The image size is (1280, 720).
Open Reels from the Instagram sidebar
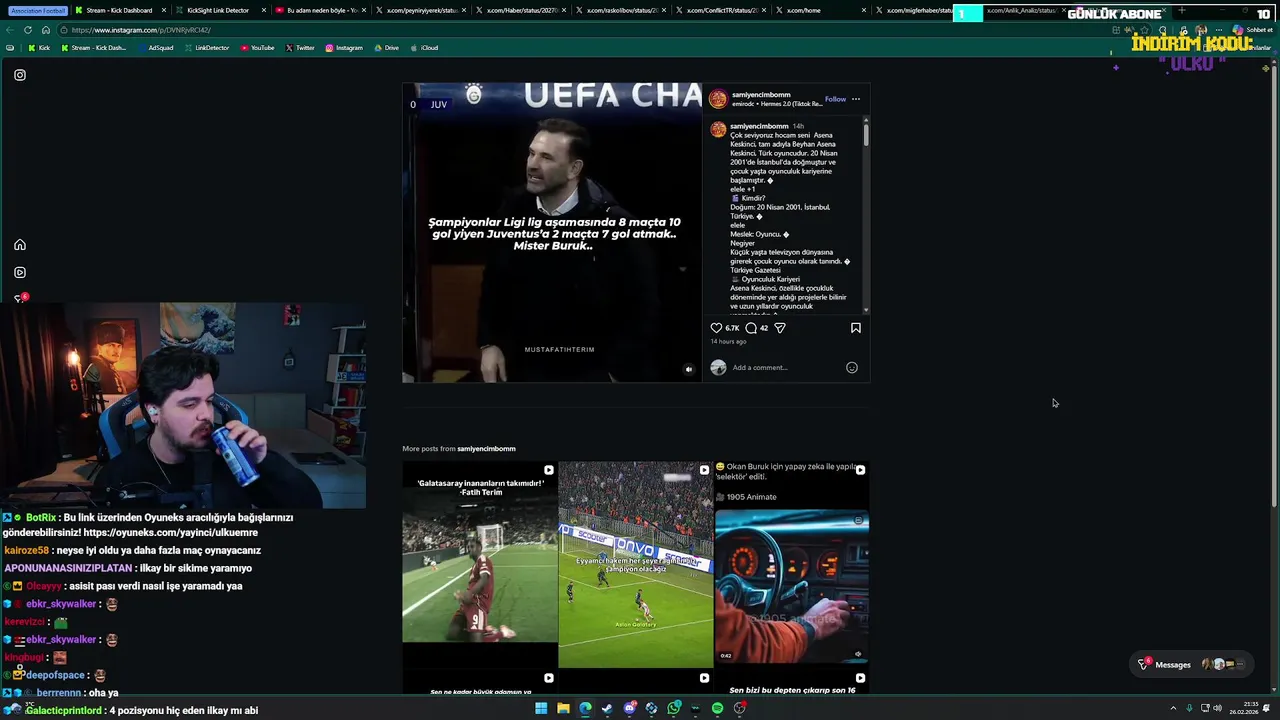[x=20, y=272]
